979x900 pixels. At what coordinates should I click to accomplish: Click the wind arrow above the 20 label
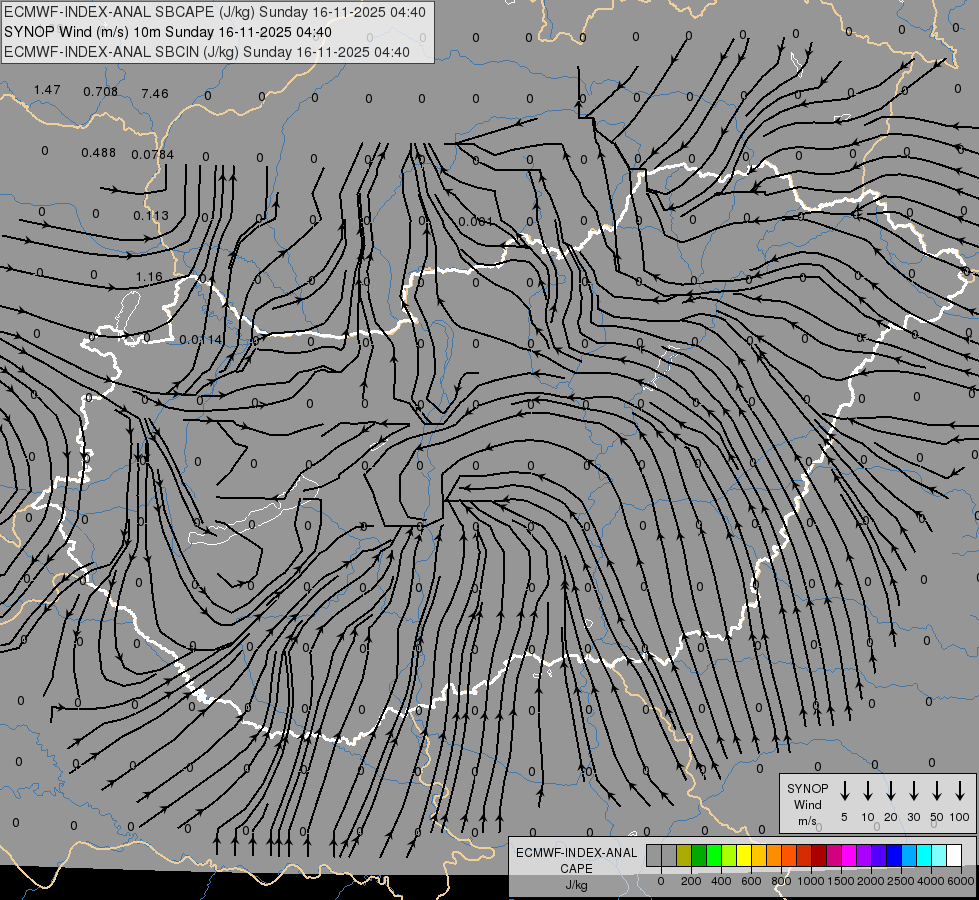click(x=891, y=791)
